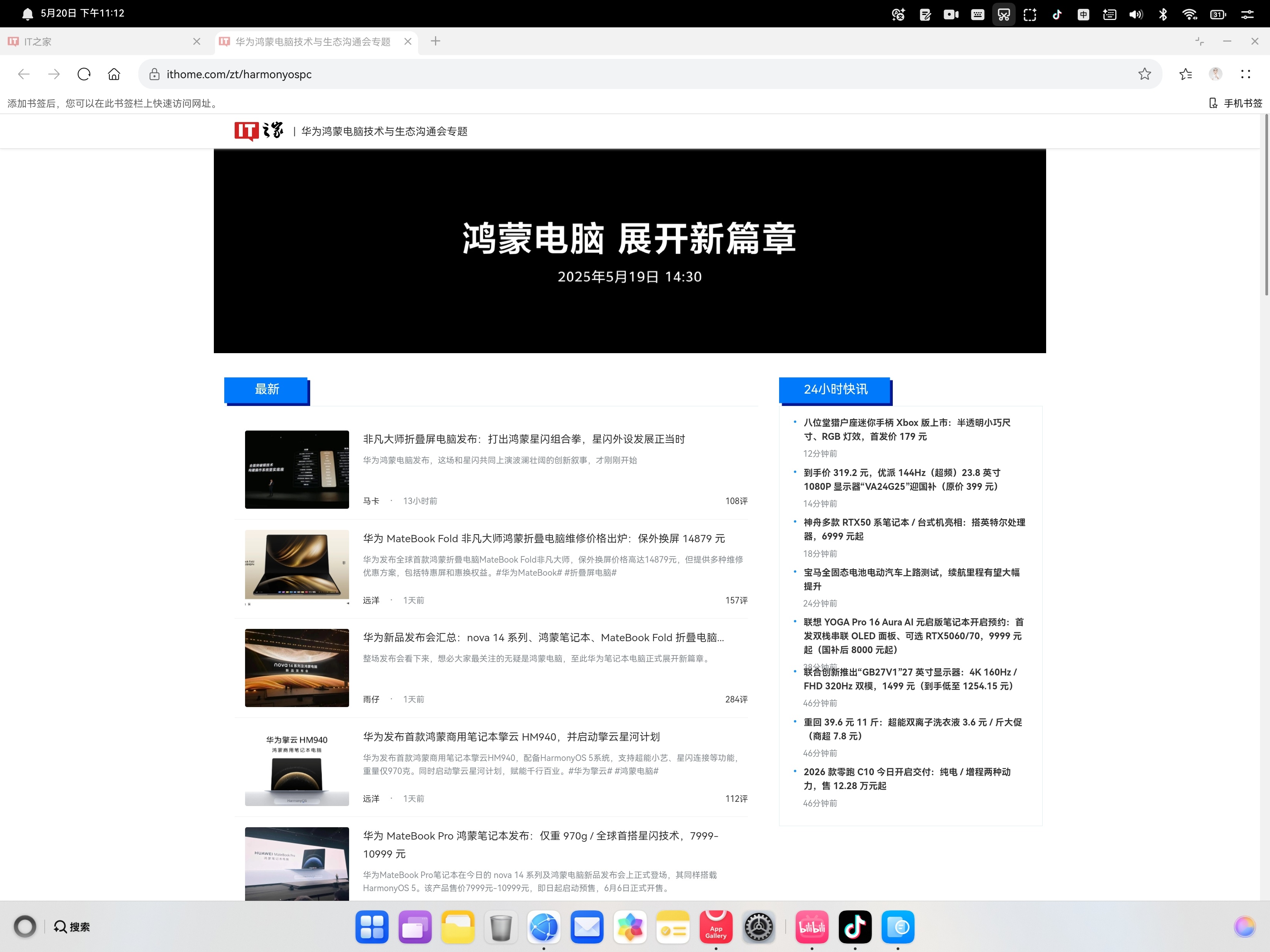This screenshot has height=952, width=1270.
Task: Click the page vertical scrollbar
Action: (1266, 205)
